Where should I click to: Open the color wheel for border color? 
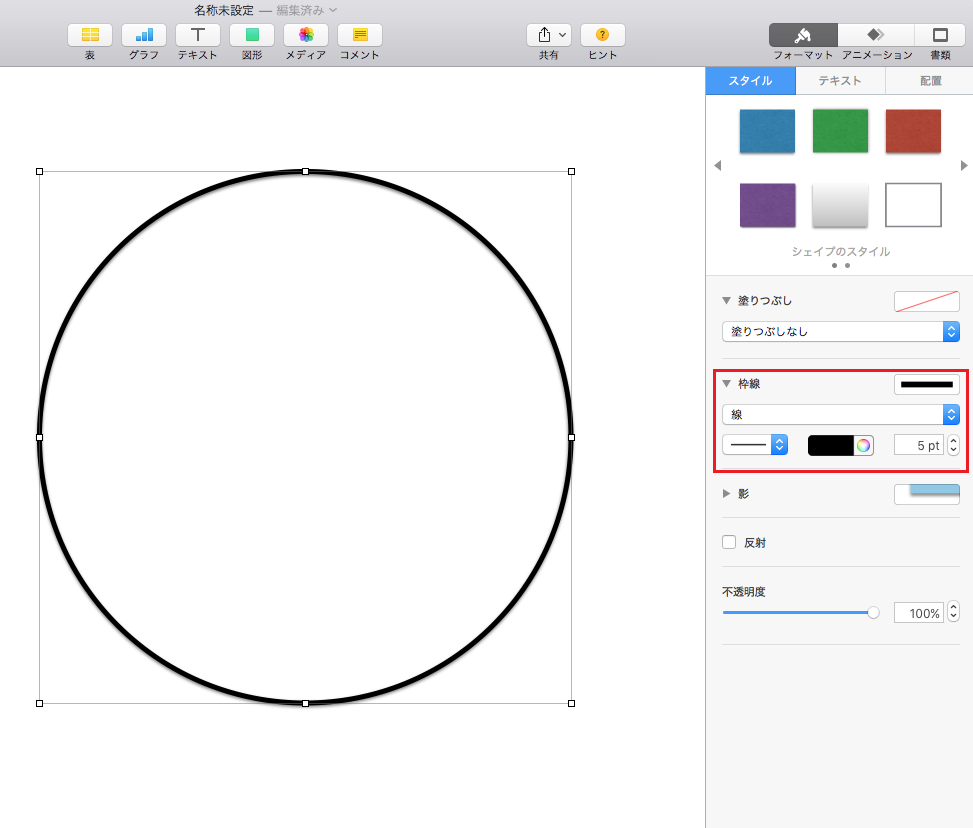(x=863, y=445)
